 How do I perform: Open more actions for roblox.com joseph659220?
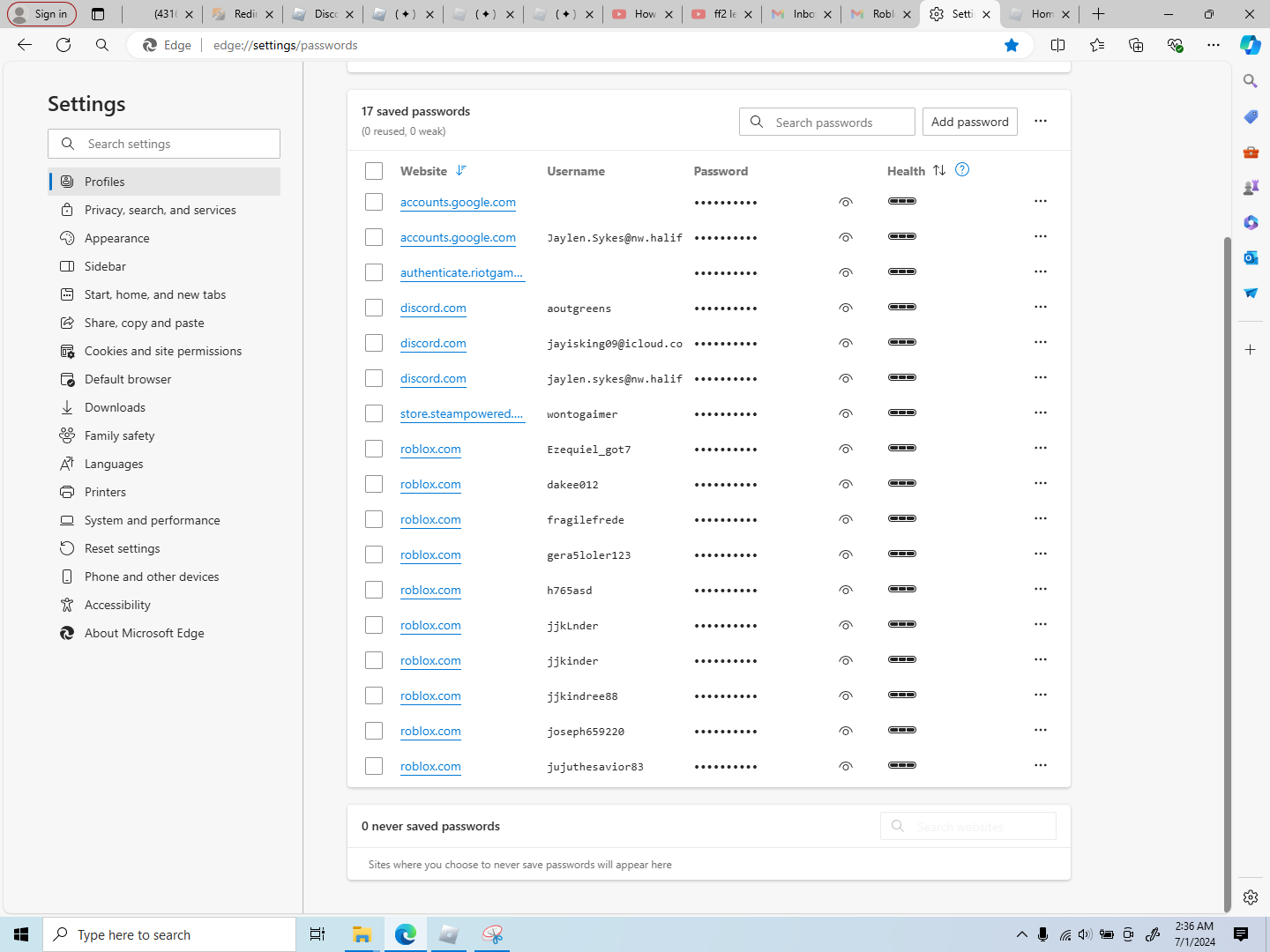point(1041,730)
